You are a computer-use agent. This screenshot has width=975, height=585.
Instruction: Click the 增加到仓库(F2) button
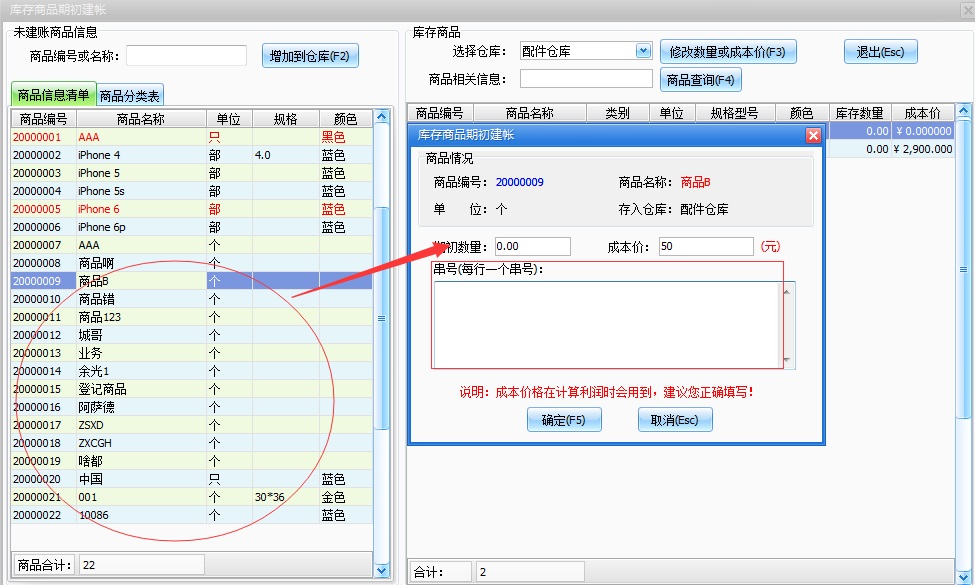(x=310, y=56)
